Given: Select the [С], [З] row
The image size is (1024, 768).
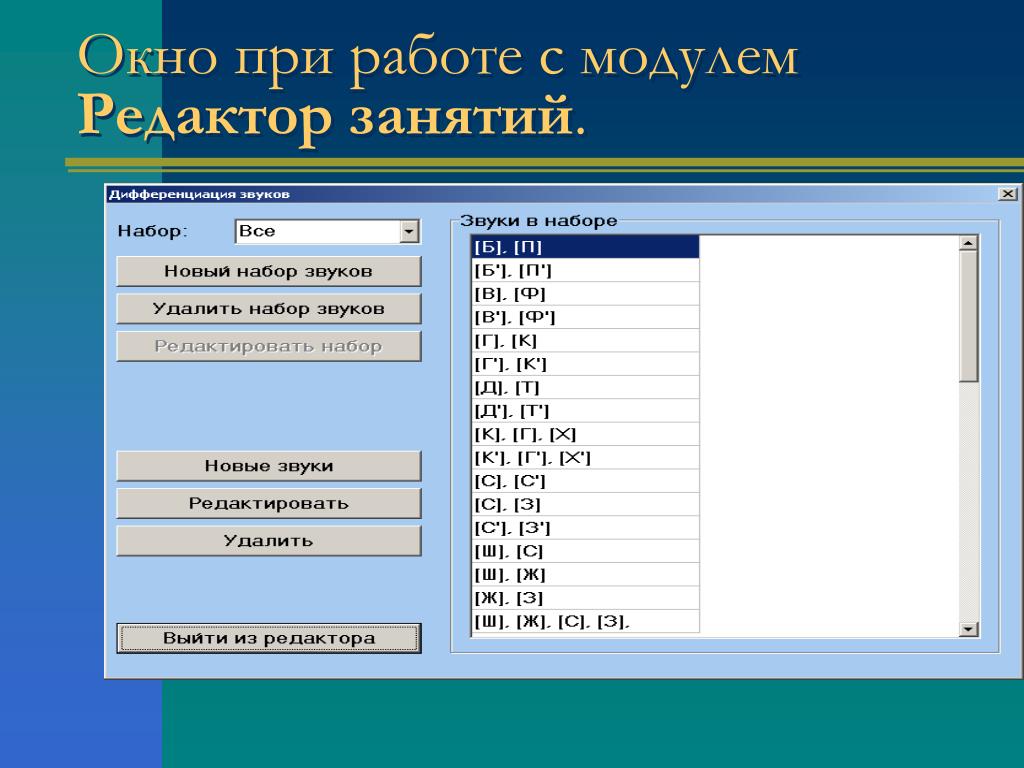Looking at the screenshot, I should [585, 505].
